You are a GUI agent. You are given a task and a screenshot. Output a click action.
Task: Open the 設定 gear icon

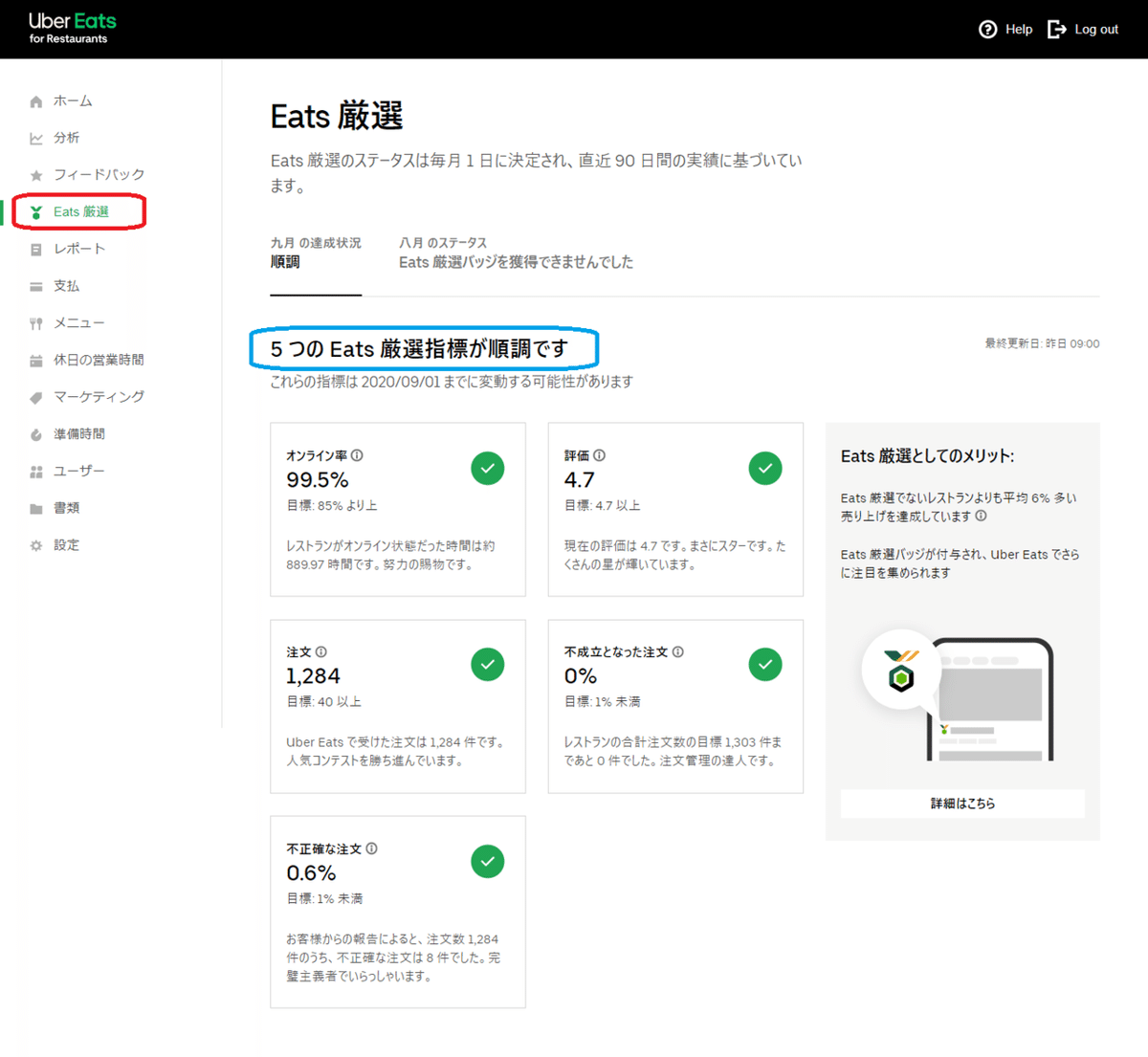35,544
